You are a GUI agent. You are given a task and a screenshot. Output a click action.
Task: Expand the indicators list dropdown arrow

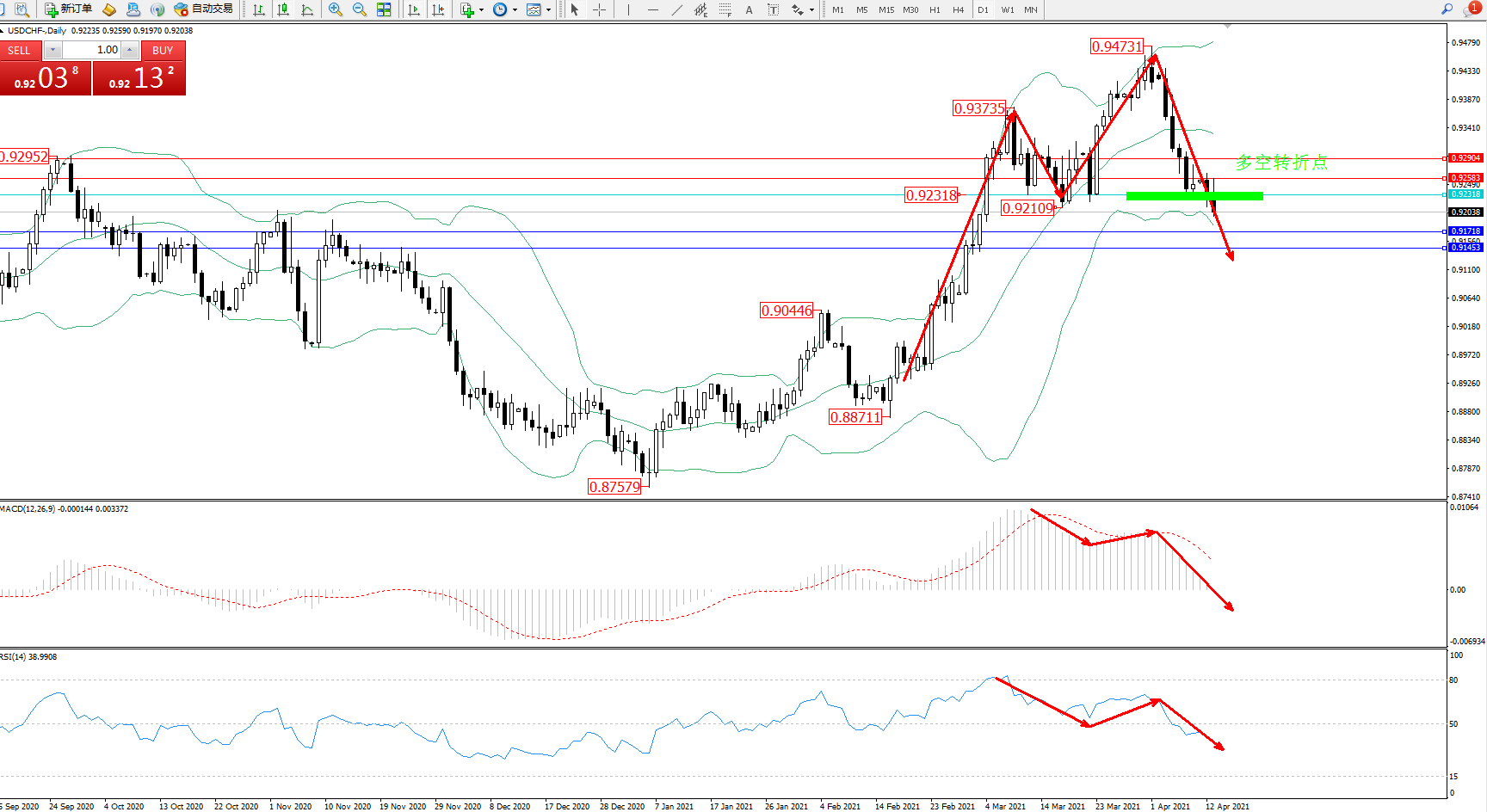481,10
